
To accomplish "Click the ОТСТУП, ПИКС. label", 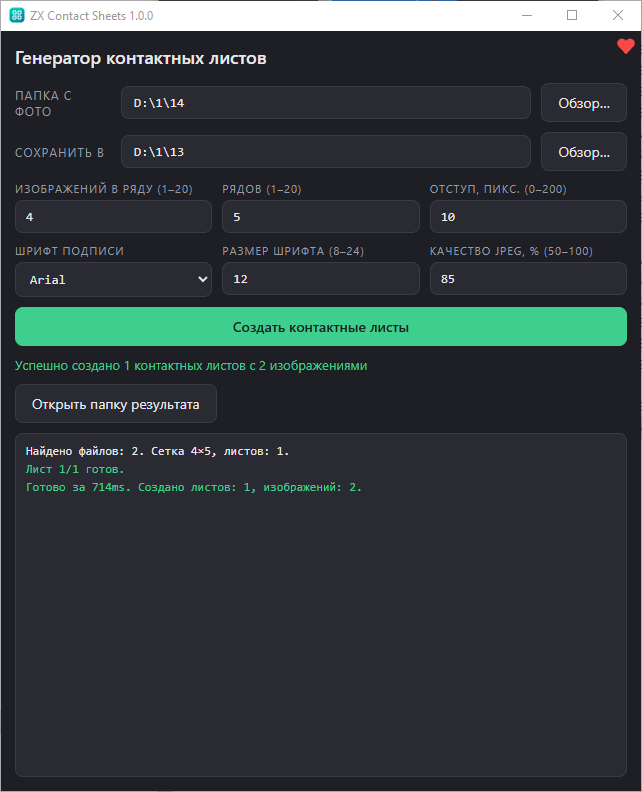I will click(x=498, y=189).
